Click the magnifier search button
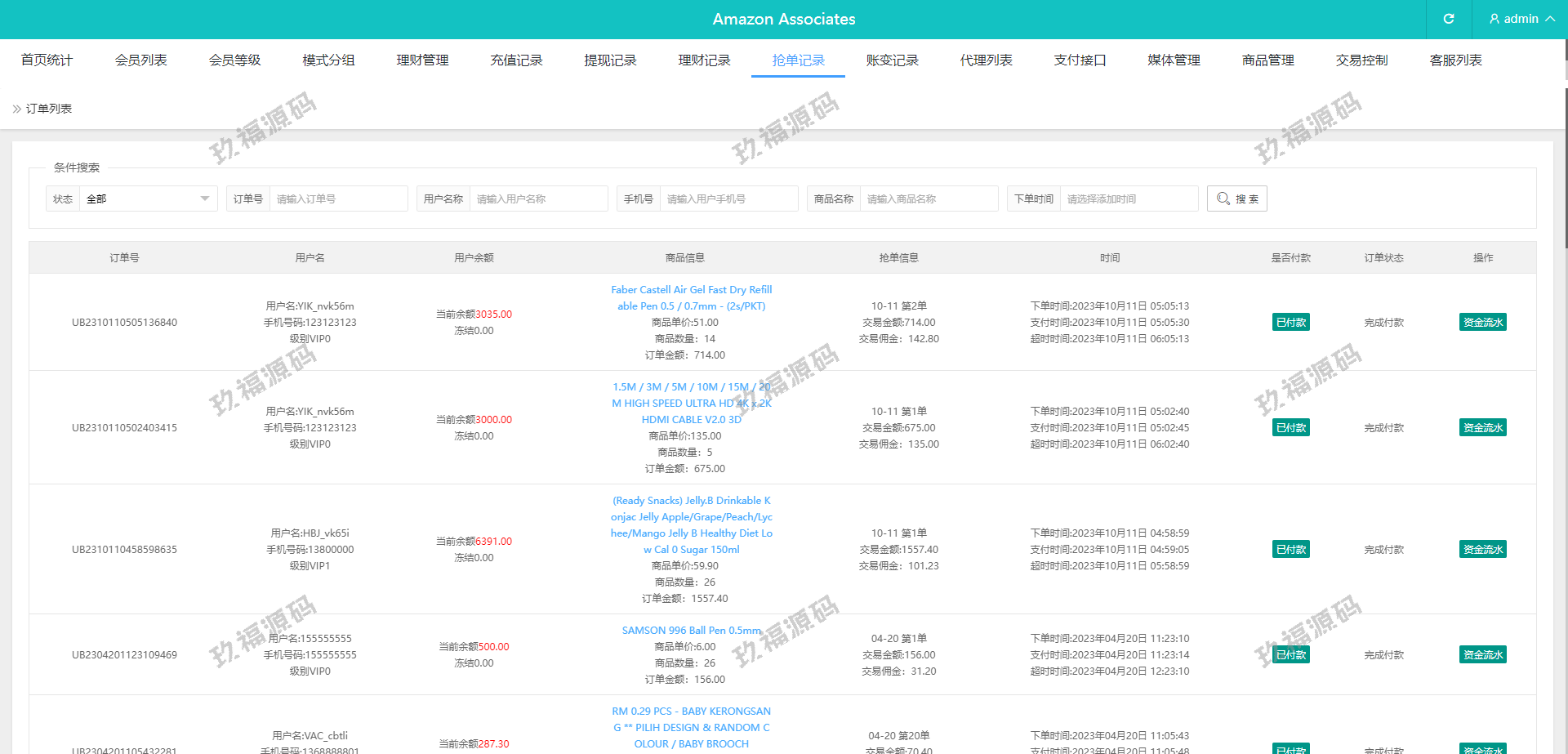The width and height of the screenshot is (1568, 754). [1236, 199]
